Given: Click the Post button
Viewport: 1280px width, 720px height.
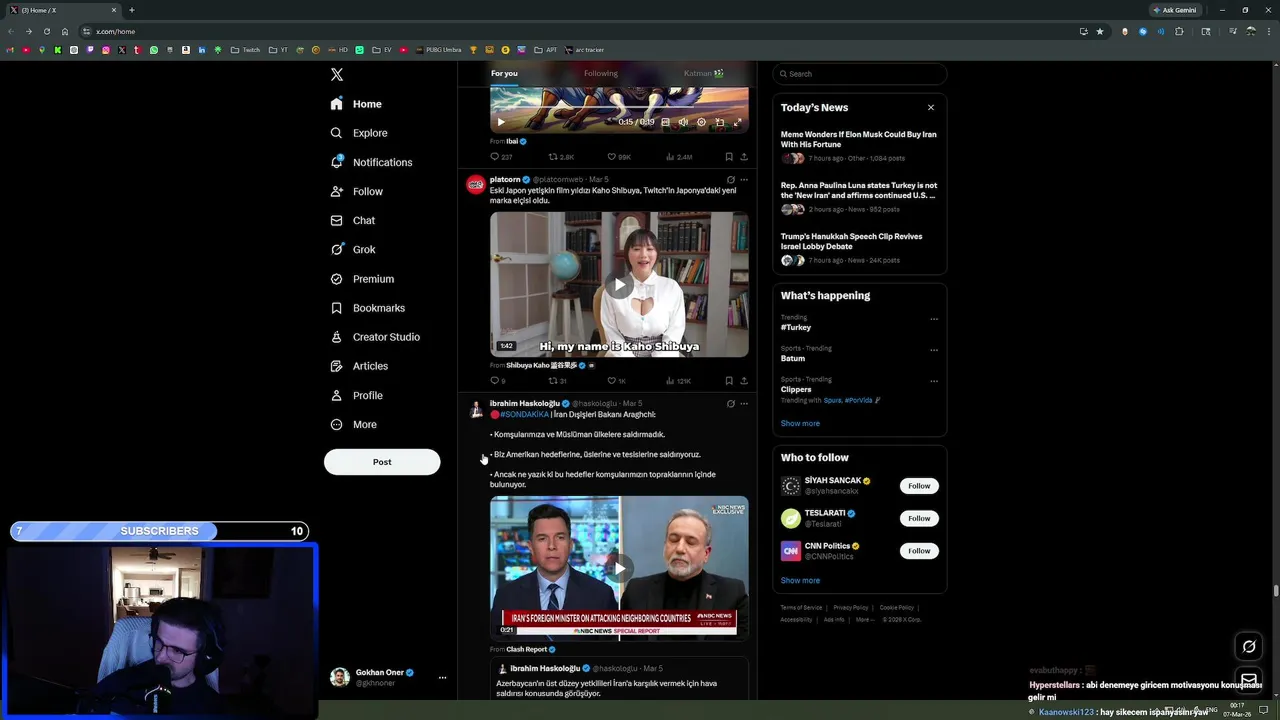Looking at the screenshot, I should tap(382, 462).
